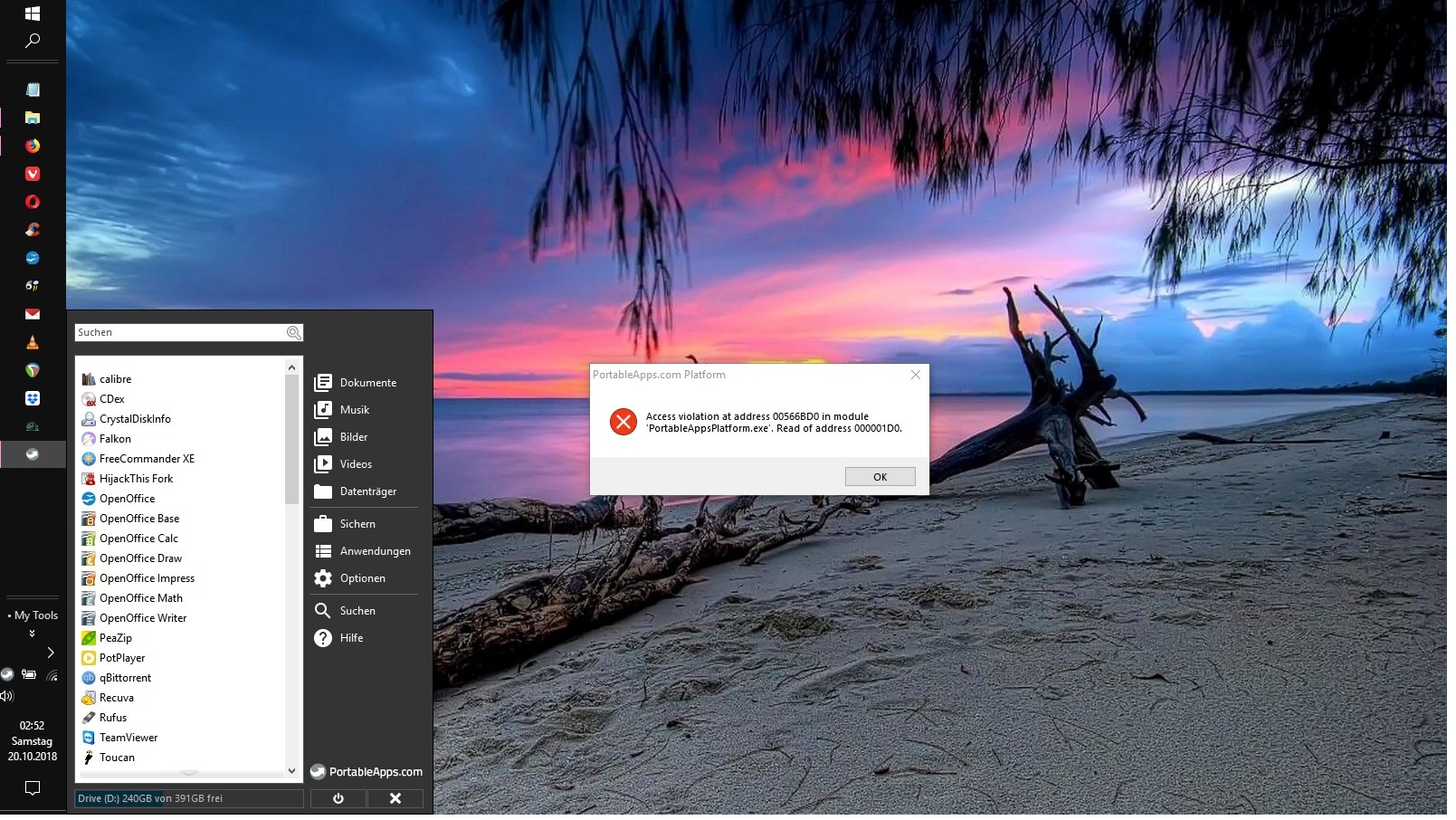Viewport: 1456px width, 820px height.
Task: Expand the My Tools toolbar chevron
Action: pyautogui.click(x=33, y=634)
